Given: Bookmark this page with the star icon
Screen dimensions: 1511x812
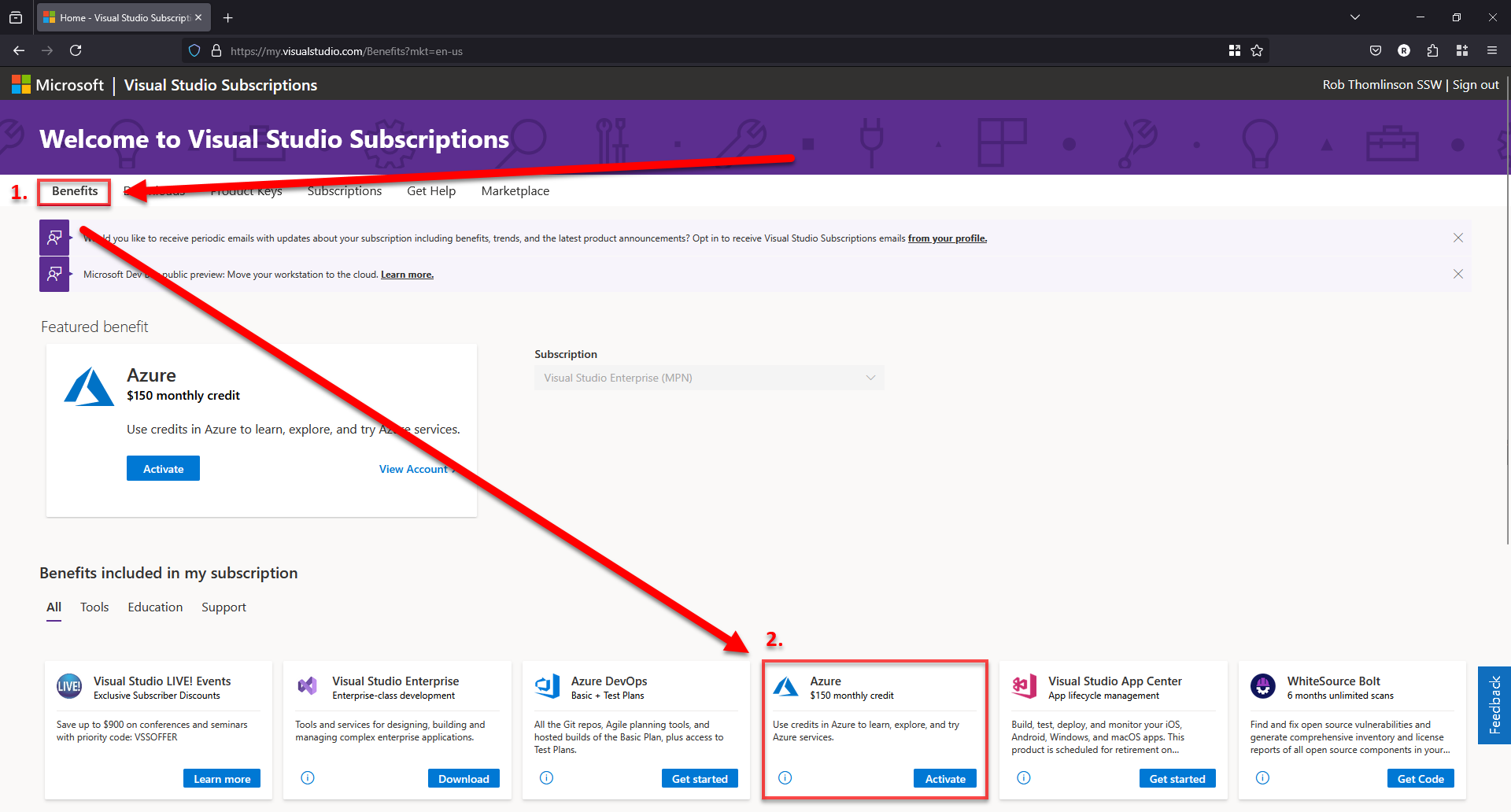Looking at the screenshot, I should click(1257, 50).
